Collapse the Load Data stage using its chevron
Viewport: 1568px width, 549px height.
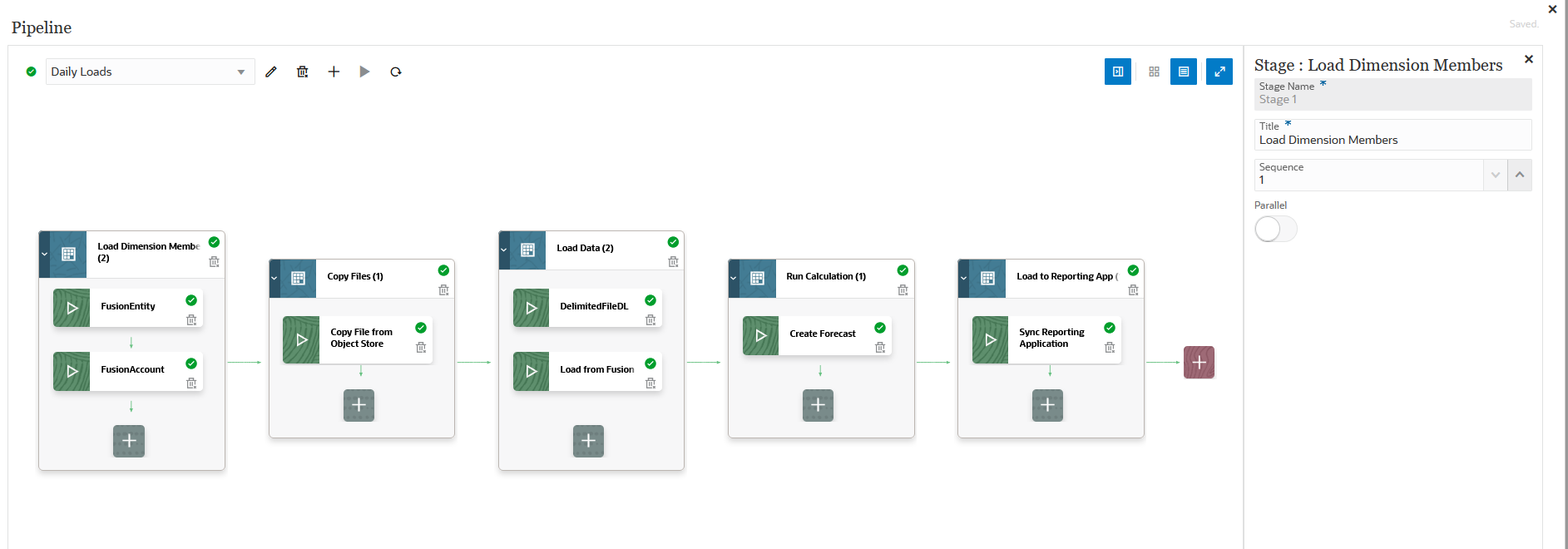point(505,250)
